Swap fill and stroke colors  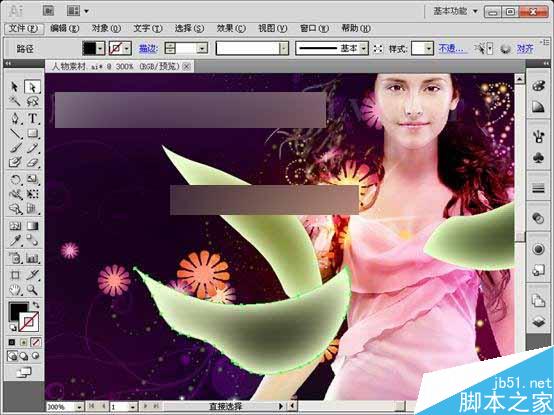[36, 304]
